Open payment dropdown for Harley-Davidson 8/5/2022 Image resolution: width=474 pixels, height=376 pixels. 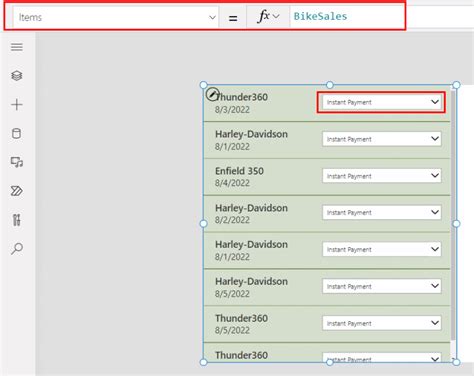382,286
